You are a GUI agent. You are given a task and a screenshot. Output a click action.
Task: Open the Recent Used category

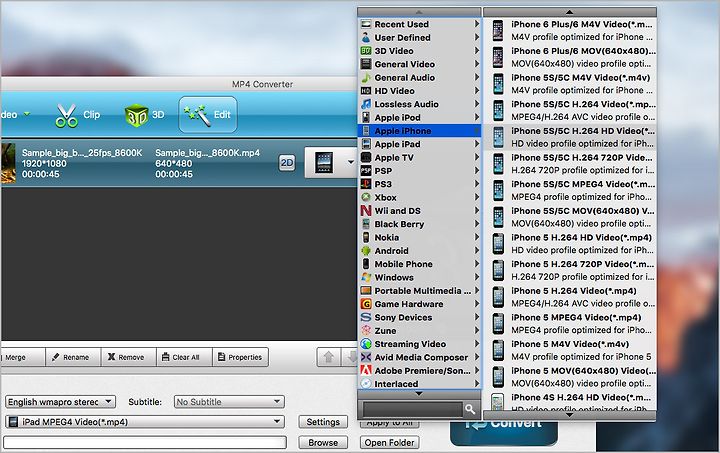point(419,24)
